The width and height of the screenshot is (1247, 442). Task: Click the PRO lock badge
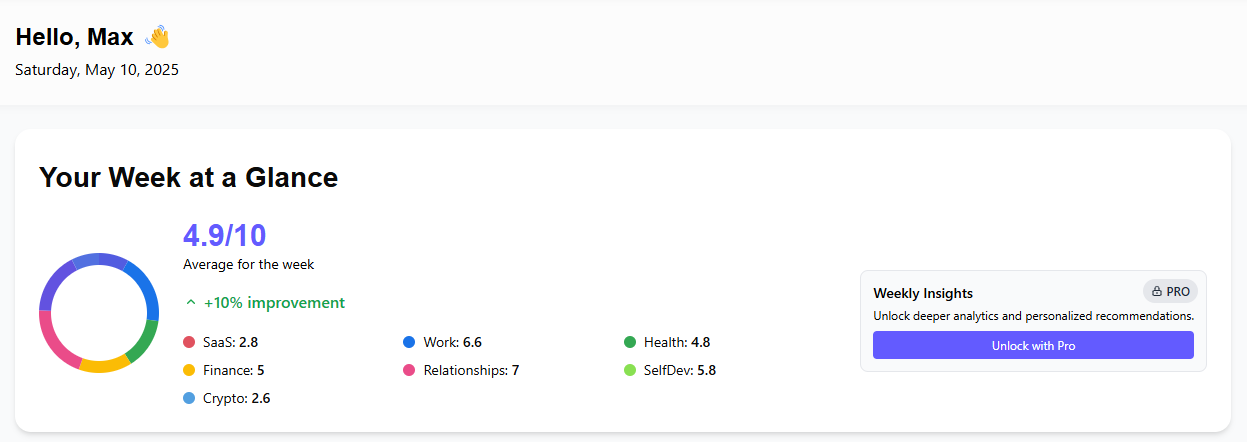1170,292
